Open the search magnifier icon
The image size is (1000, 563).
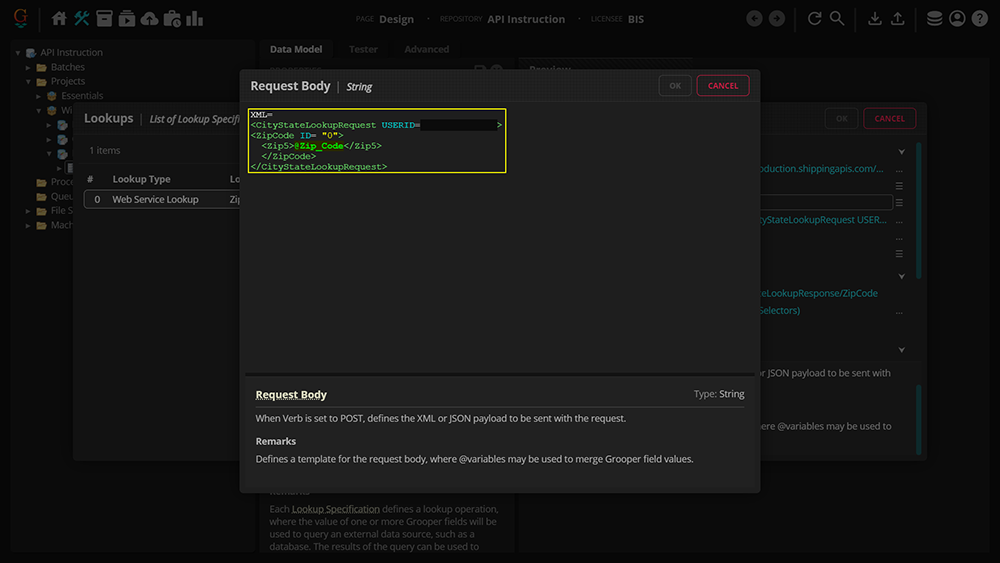pyautogui.click(x=837, y=19)
